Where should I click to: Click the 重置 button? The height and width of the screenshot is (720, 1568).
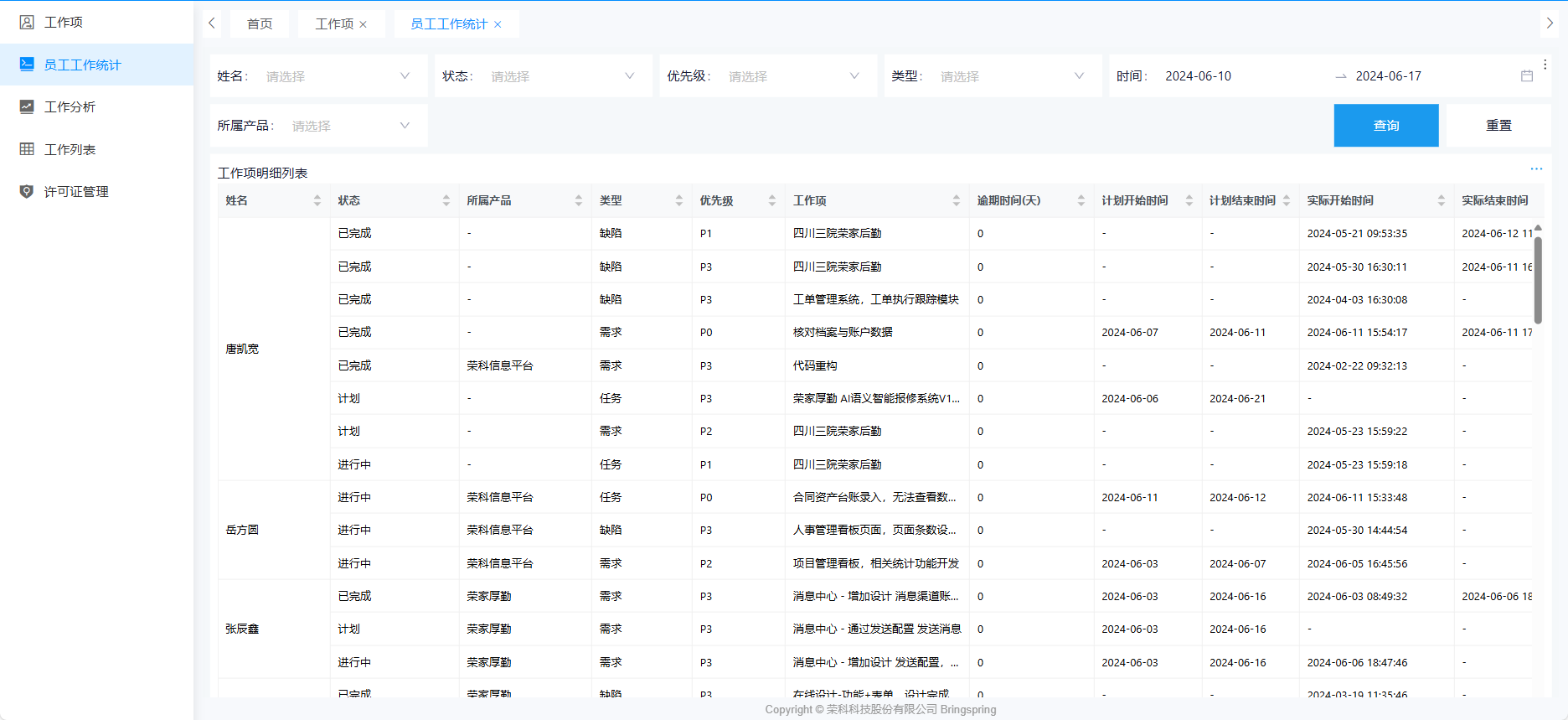click(1498, 126)
